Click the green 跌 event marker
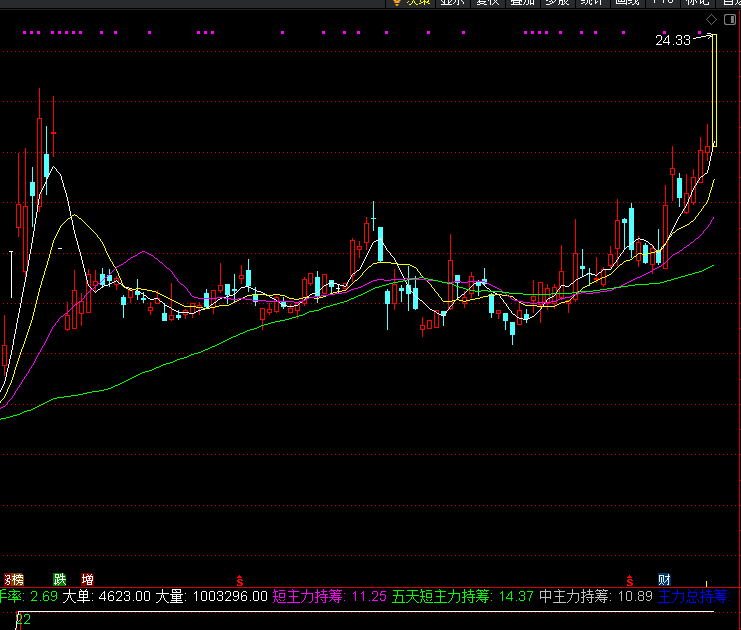 tap(60, 579)
